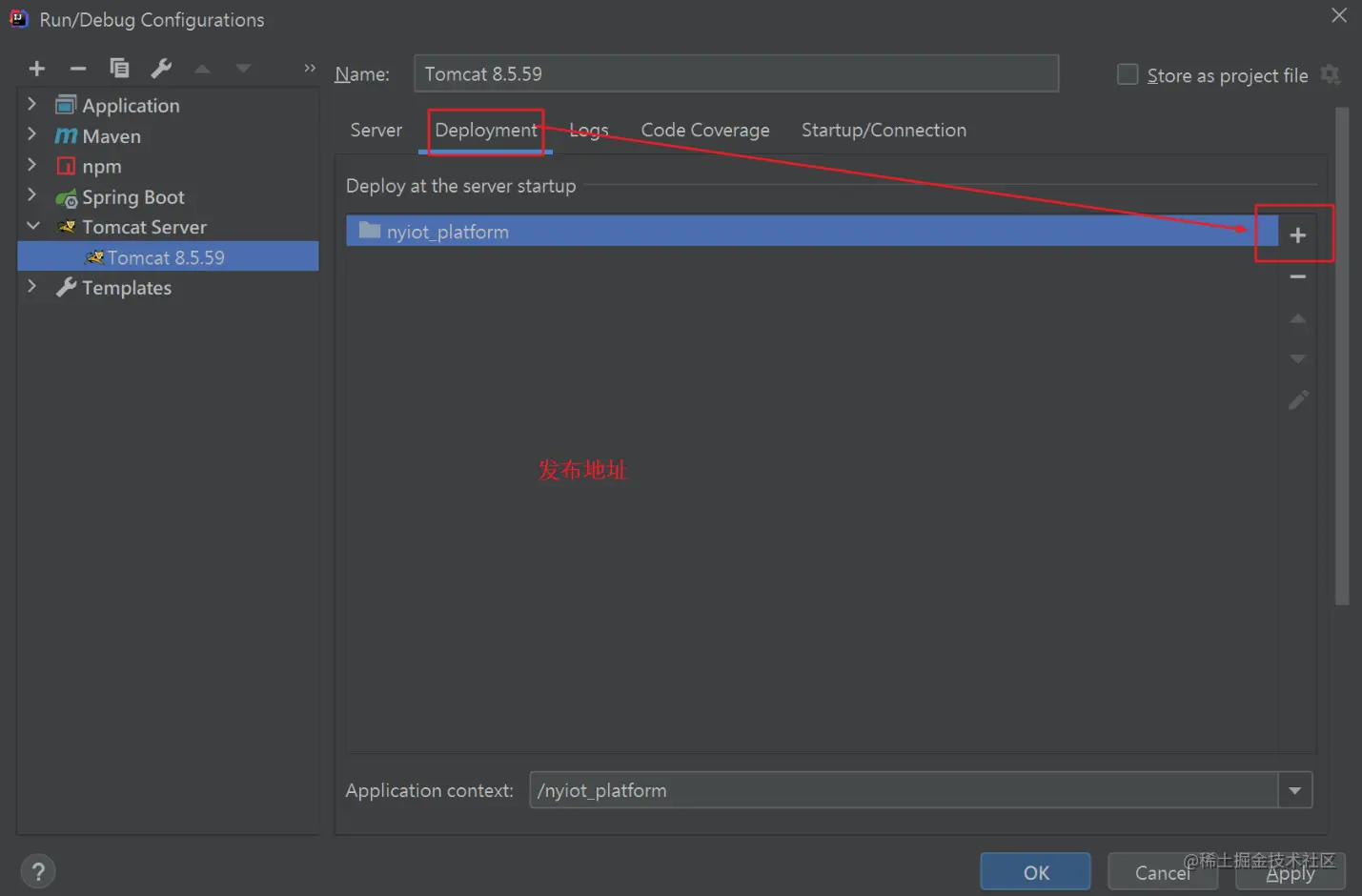Viewport: 1362px width, 896px height.
Task: Enable Store as project file
Action: pos(1128,74)
